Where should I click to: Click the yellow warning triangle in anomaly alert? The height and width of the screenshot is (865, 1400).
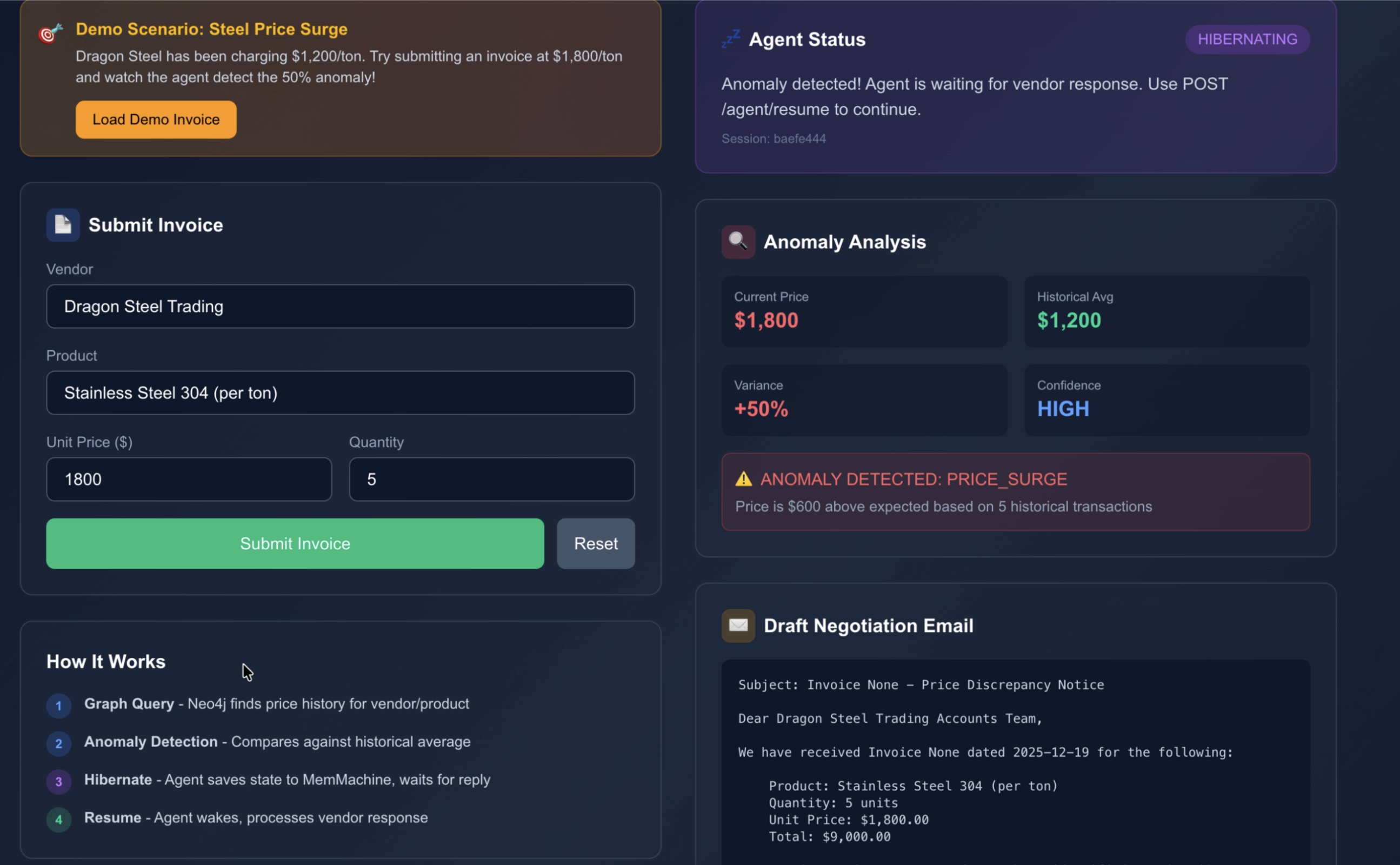743,479
